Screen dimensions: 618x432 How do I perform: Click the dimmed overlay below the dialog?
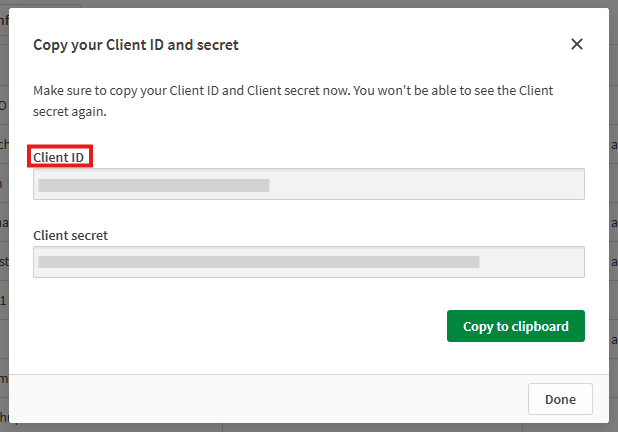click(309, 428)
